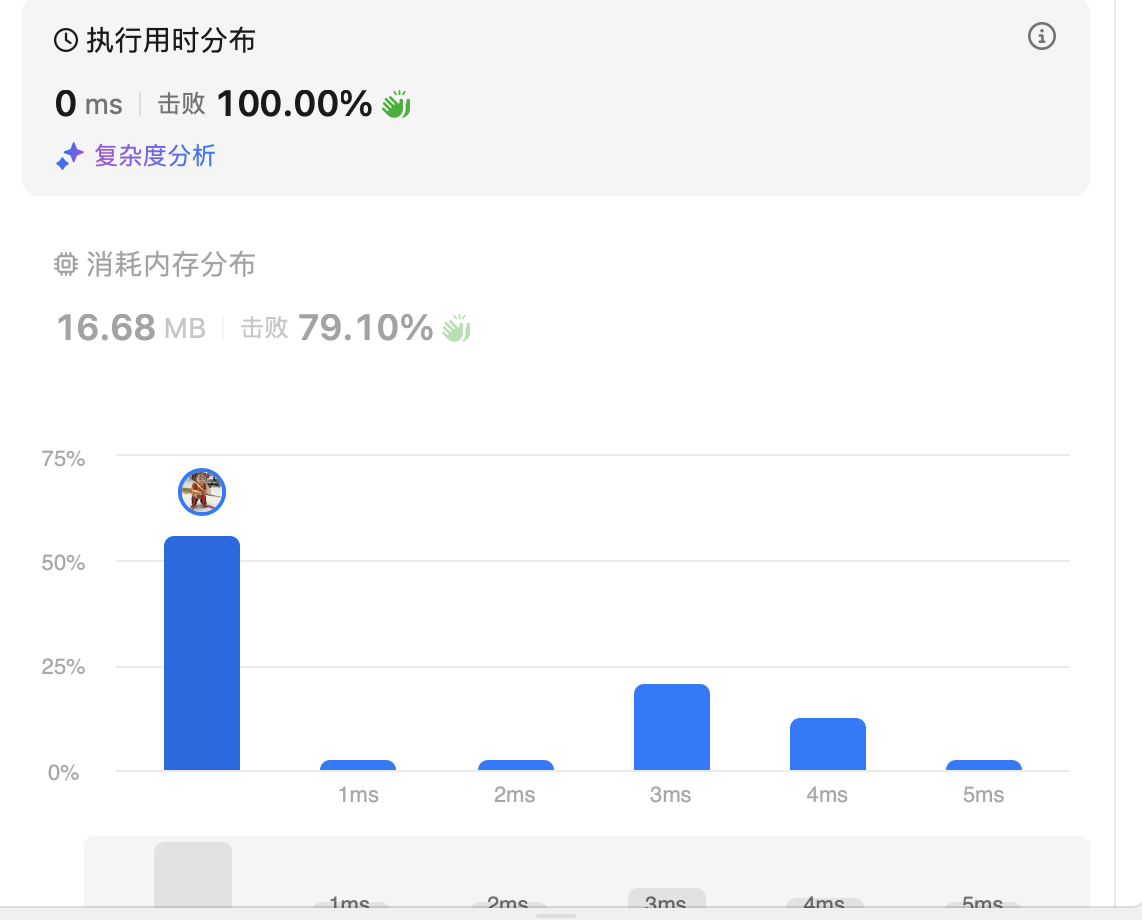Click the small 2ms bar in chart

(516, 765)
